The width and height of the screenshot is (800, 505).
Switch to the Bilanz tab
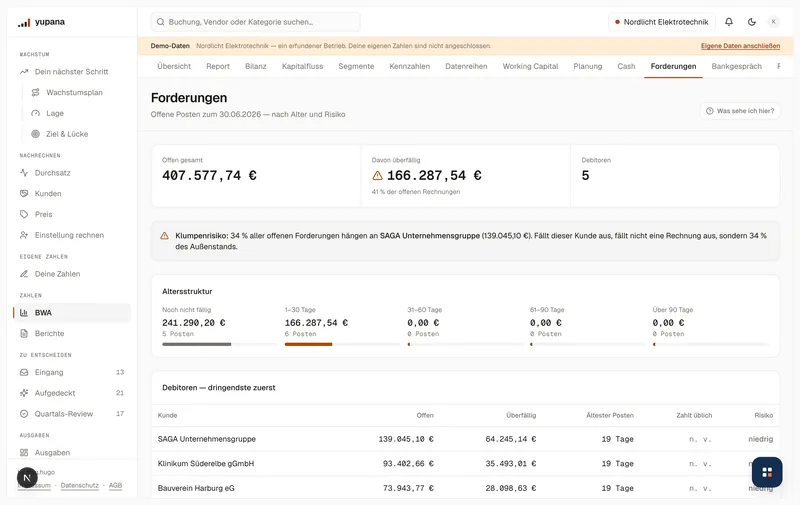pos(256,66)
